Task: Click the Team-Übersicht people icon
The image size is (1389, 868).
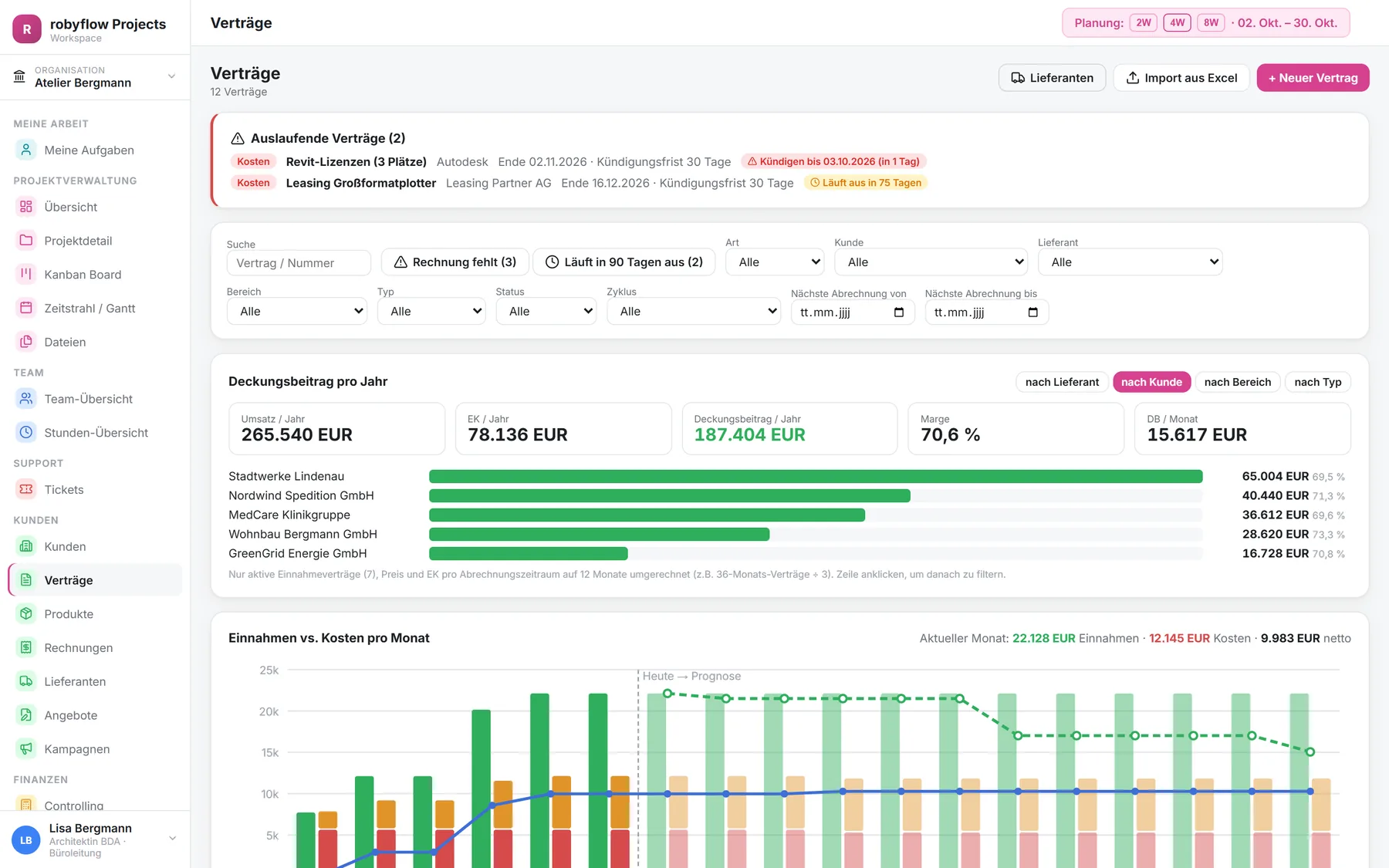Action: [x=26, y=398]
